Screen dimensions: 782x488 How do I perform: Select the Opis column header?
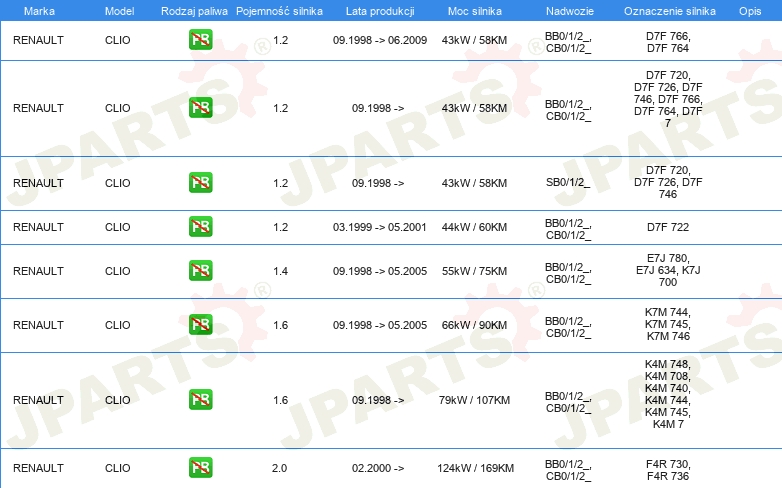click(750, 11)
